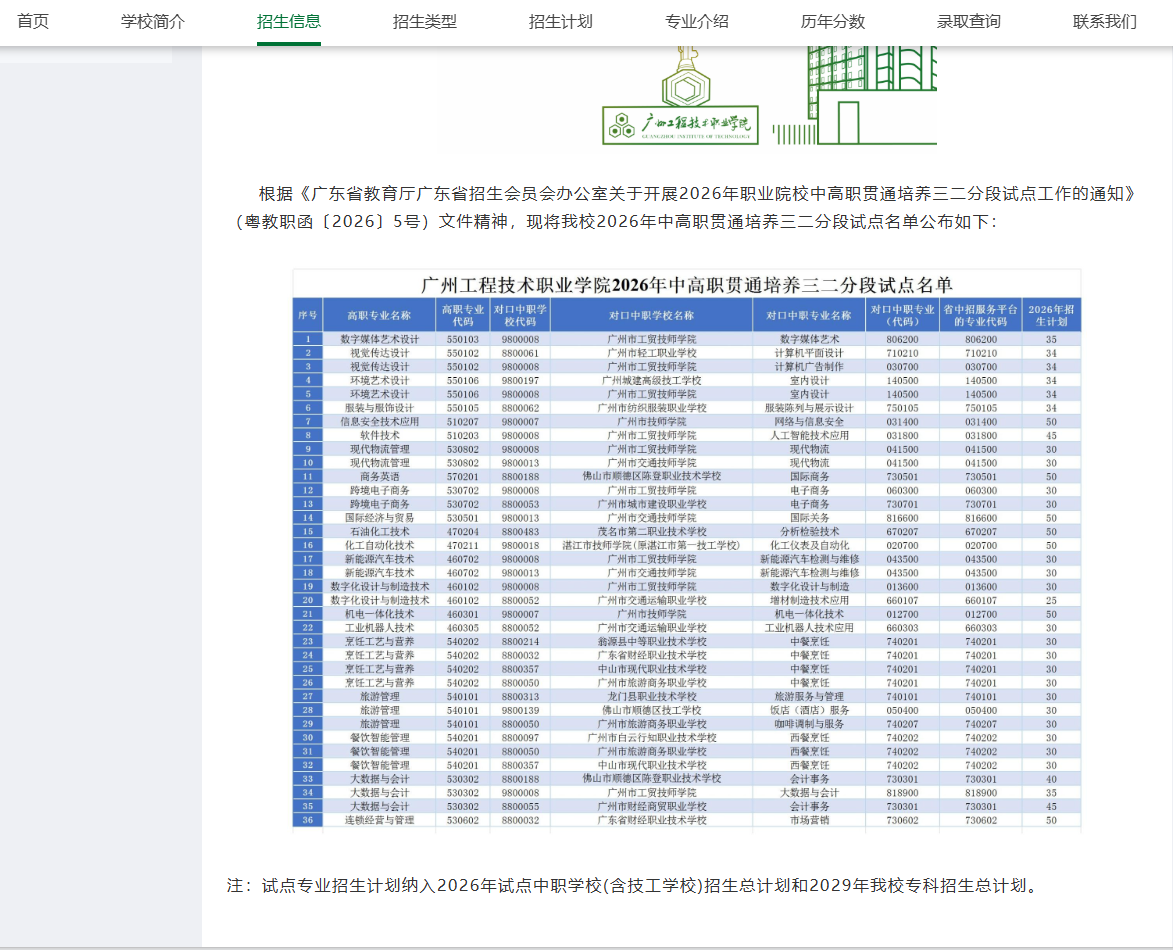Image resolution: width=1173 pixels, height=950 pixels.
Task: Open the 录取查询 menu item
Action: coord(969,22)
